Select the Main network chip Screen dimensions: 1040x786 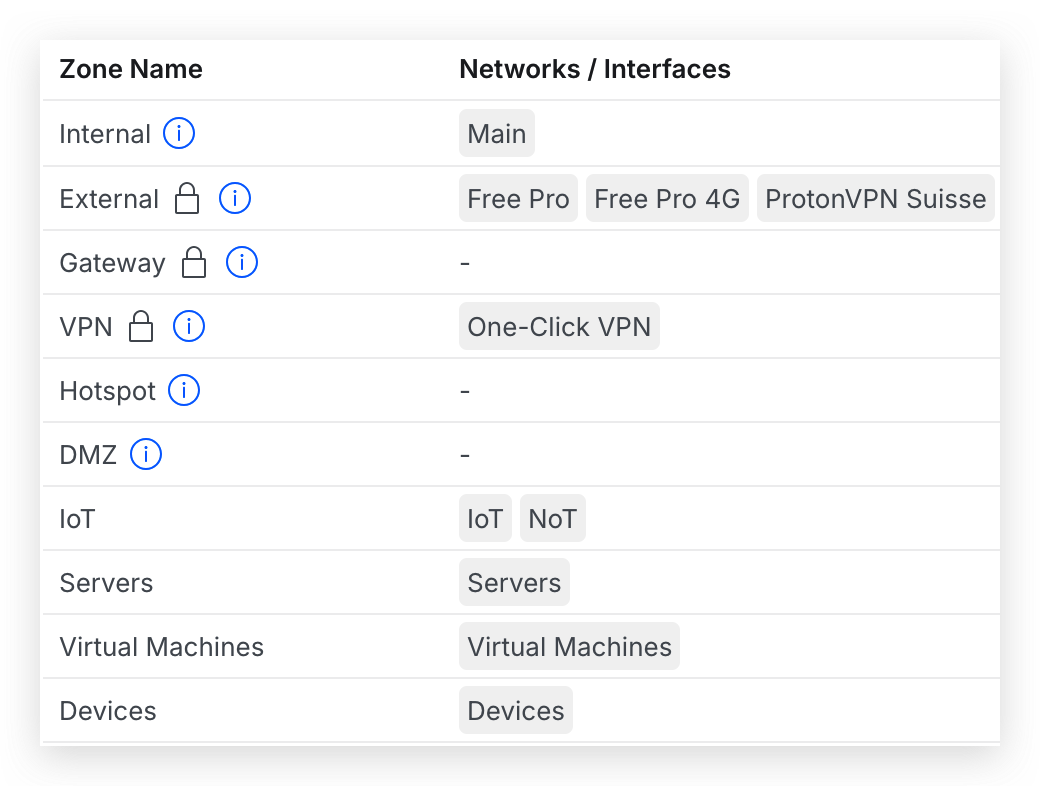coord(496,133)
